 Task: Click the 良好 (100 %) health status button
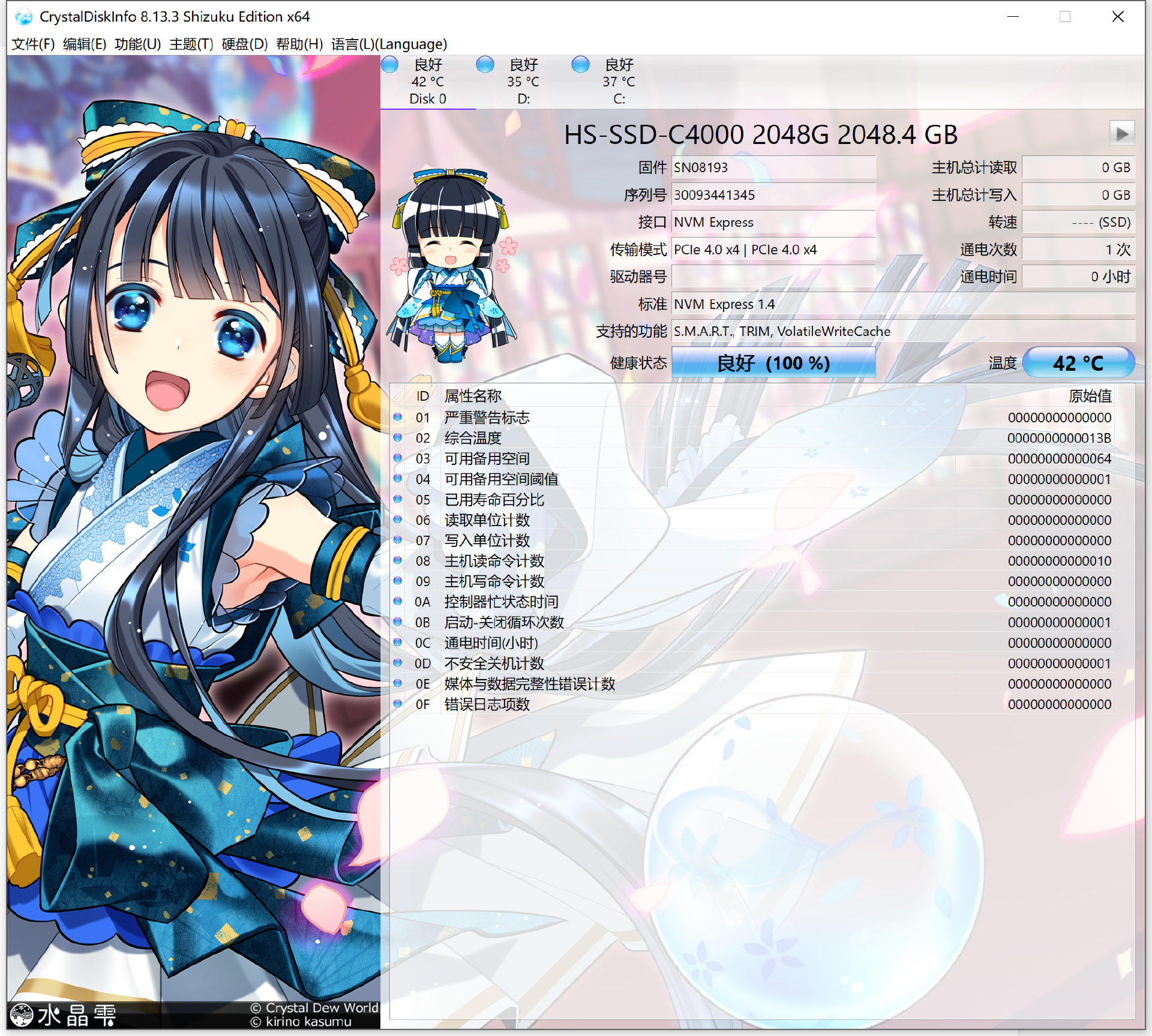point(773,363)
